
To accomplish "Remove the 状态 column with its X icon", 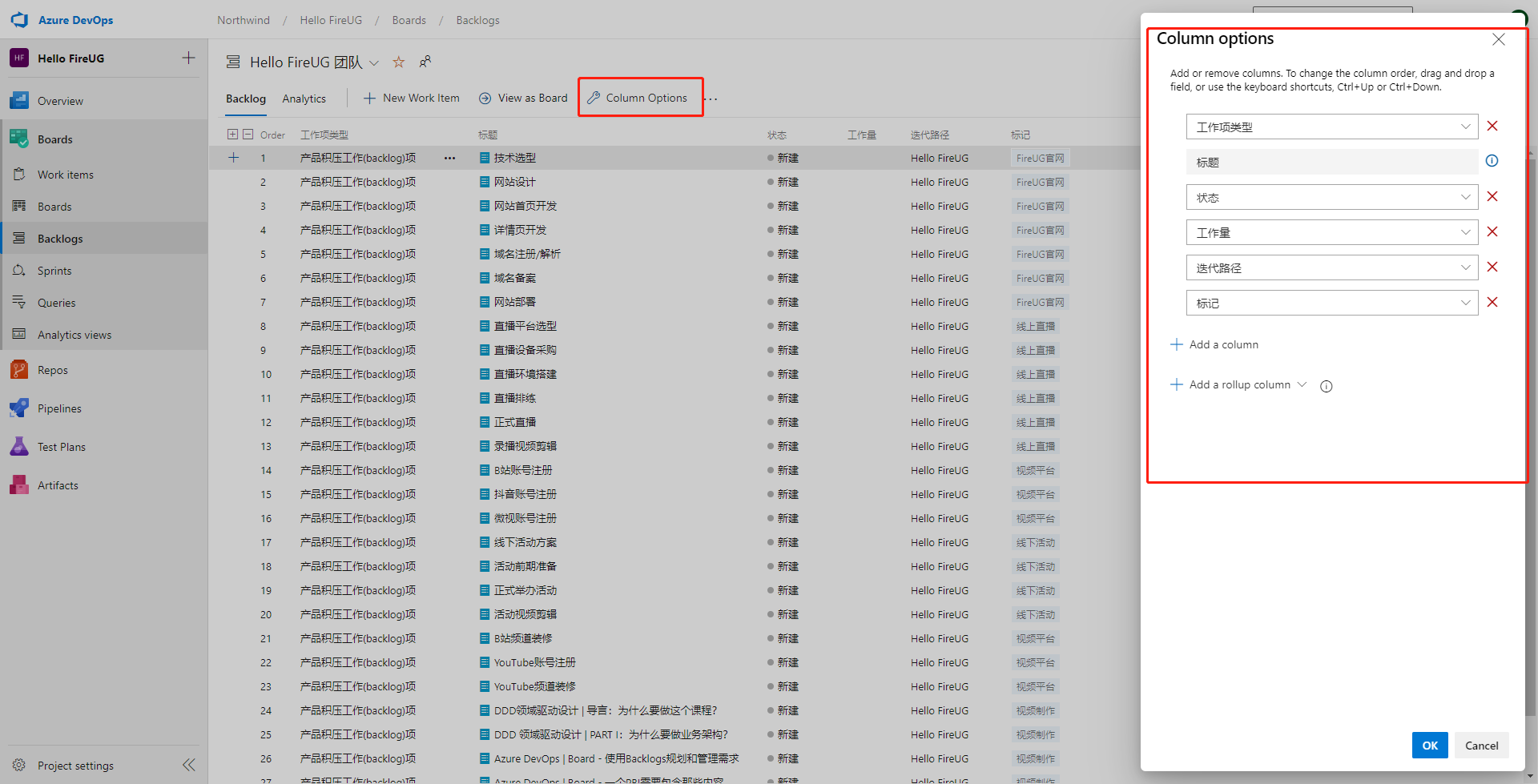I will coord(1492,196).
